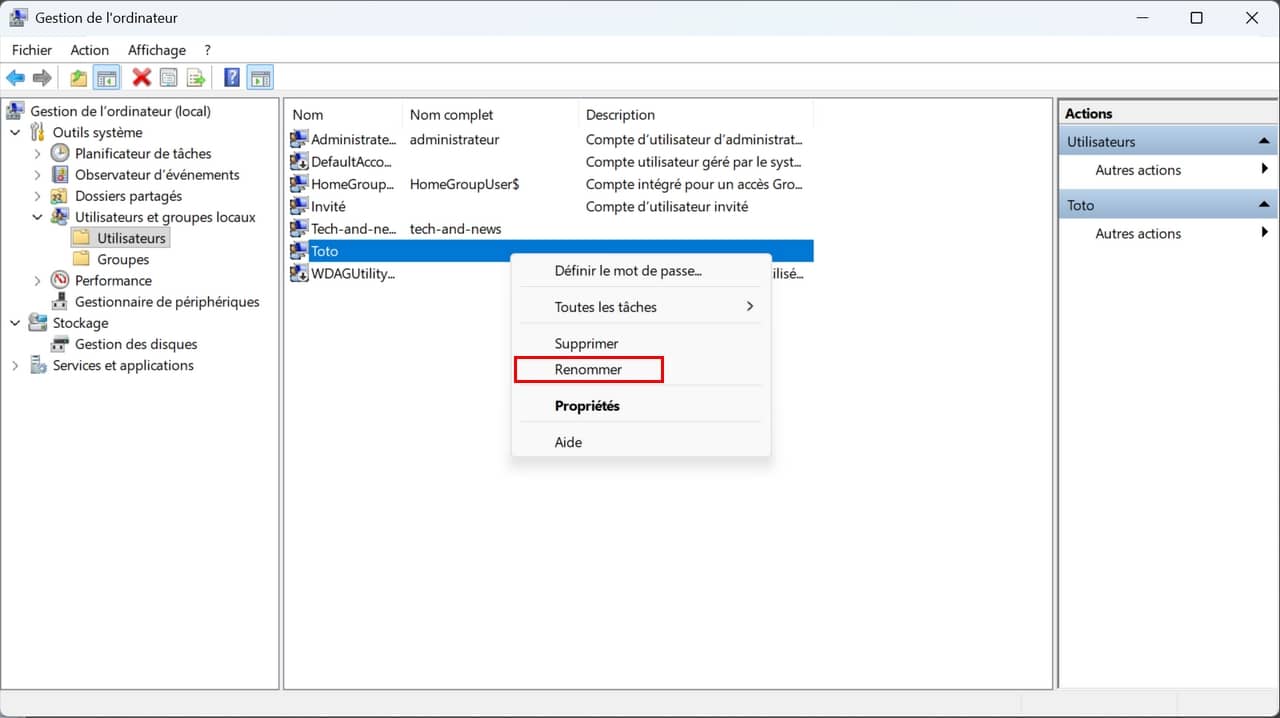
Task: Collapse the Utilisateurs section in Actions pane
Action: 1265,142
